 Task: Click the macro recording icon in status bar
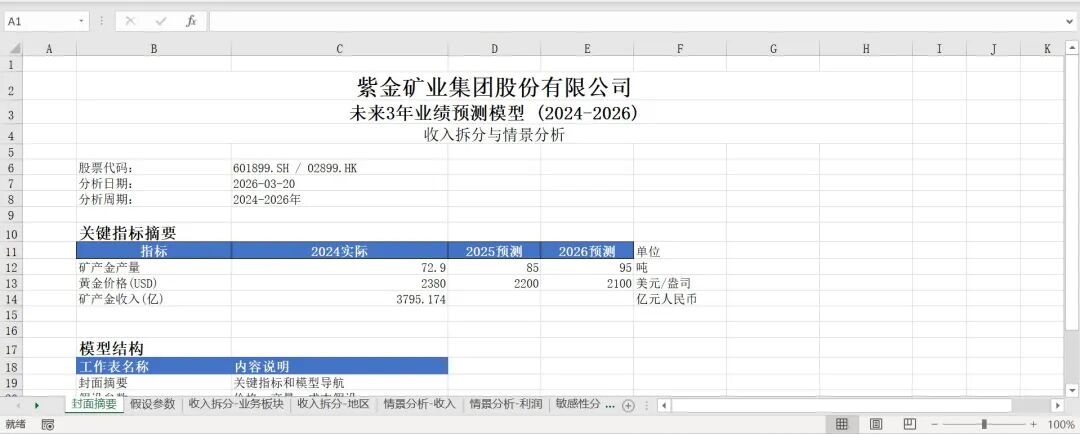[x=48, y=424]
